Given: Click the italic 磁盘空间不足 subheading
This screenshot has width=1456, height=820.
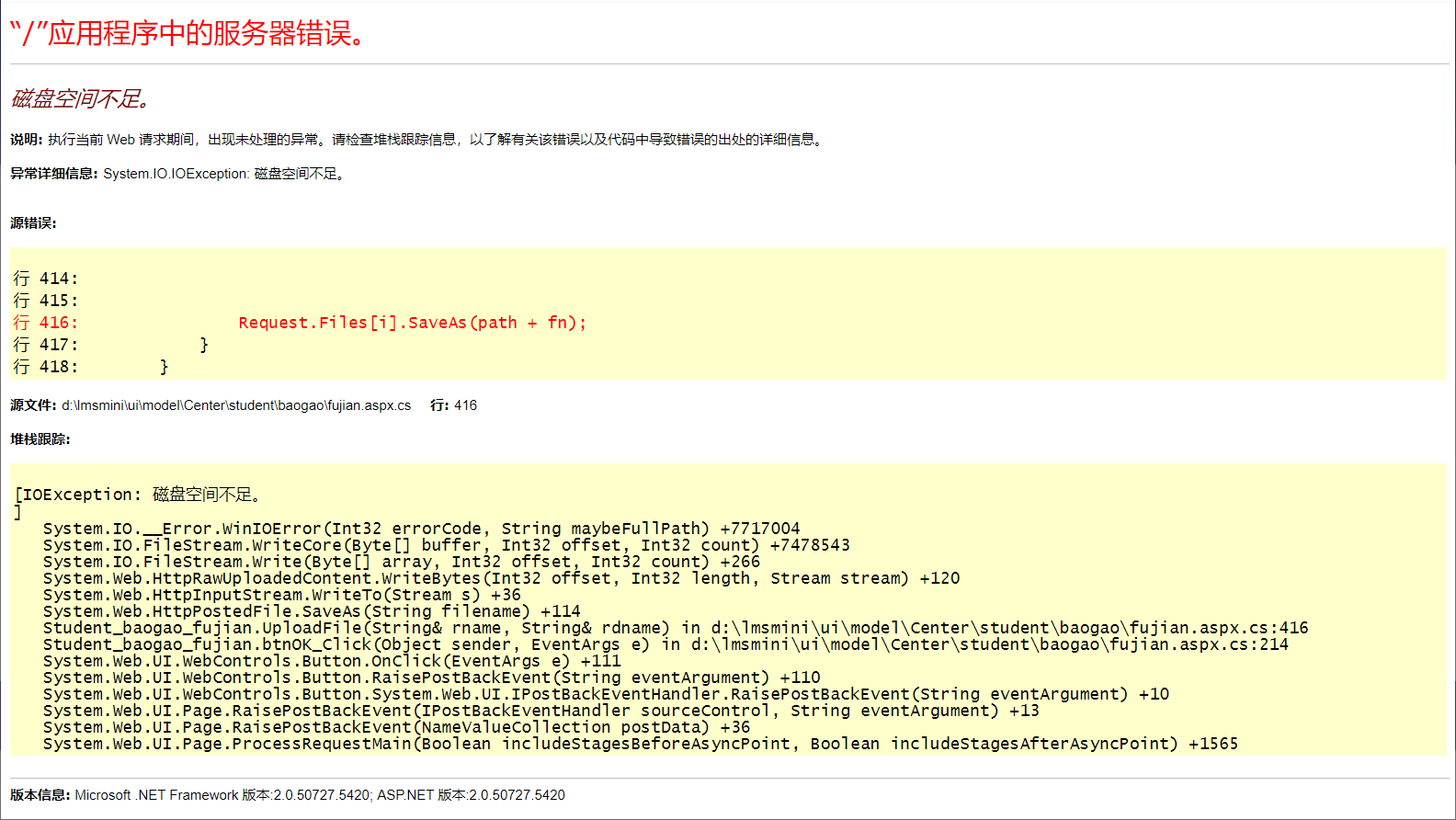Looking at the screenshot, I should tap(81, 98).
